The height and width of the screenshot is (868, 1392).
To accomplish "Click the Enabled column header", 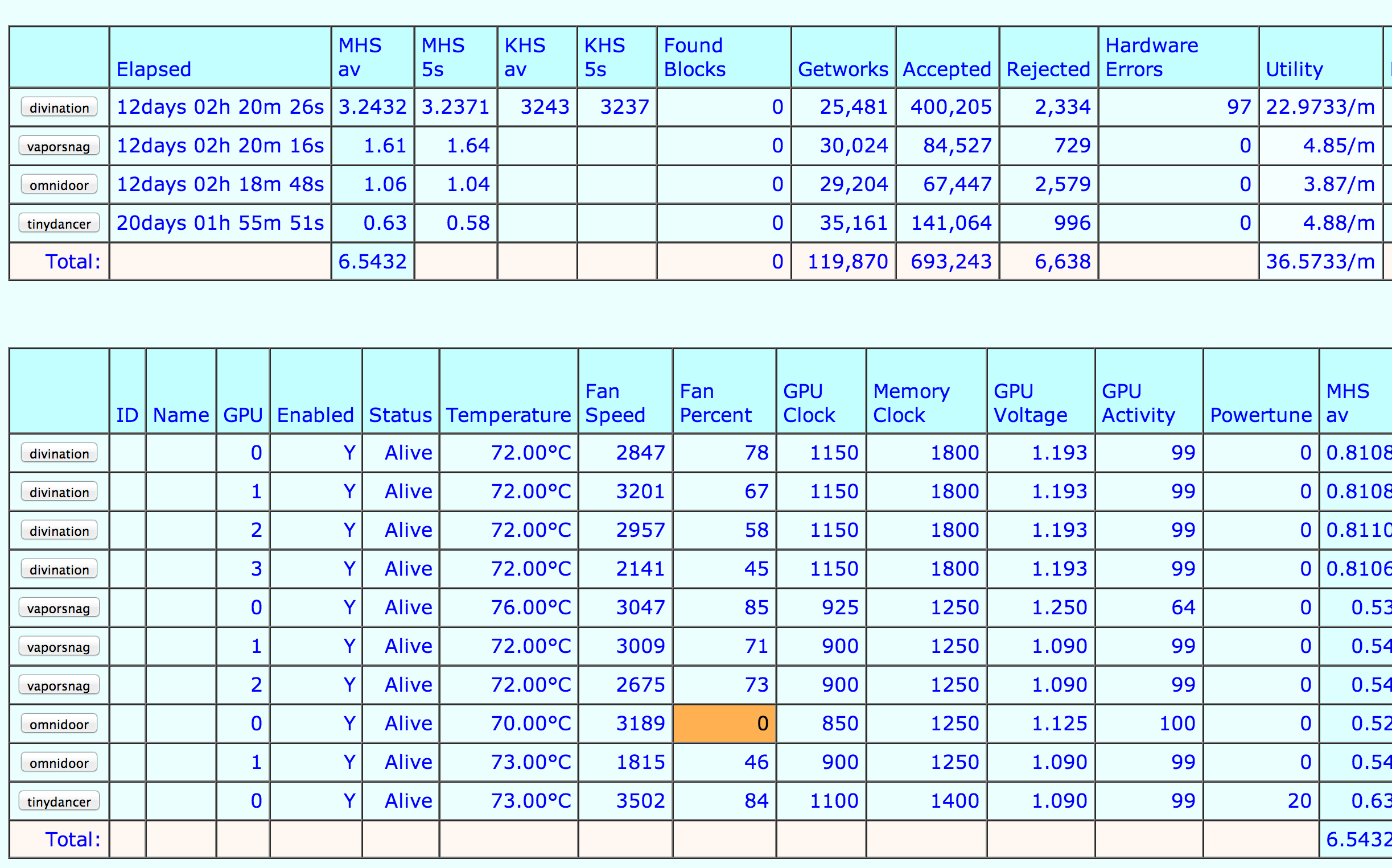I will 315,391.
